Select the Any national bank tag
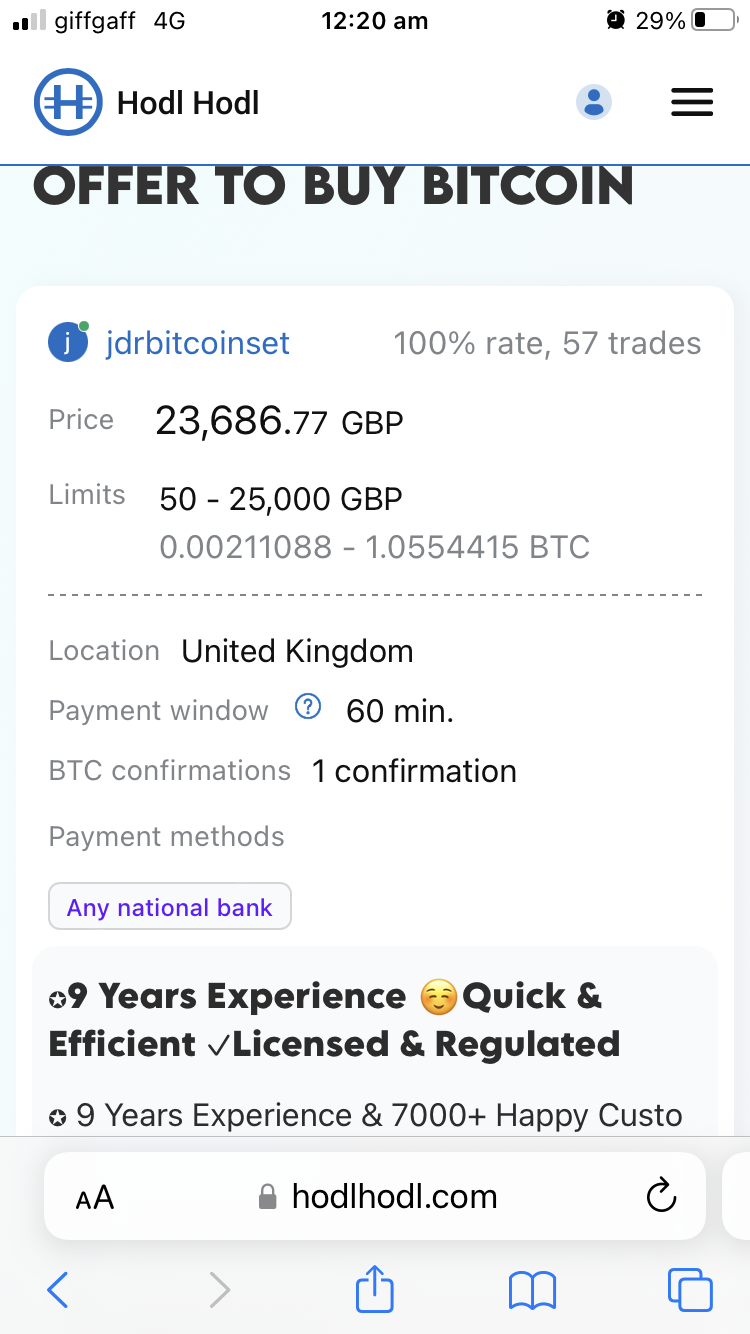The image size is (750, 1334). click(170, 907)
